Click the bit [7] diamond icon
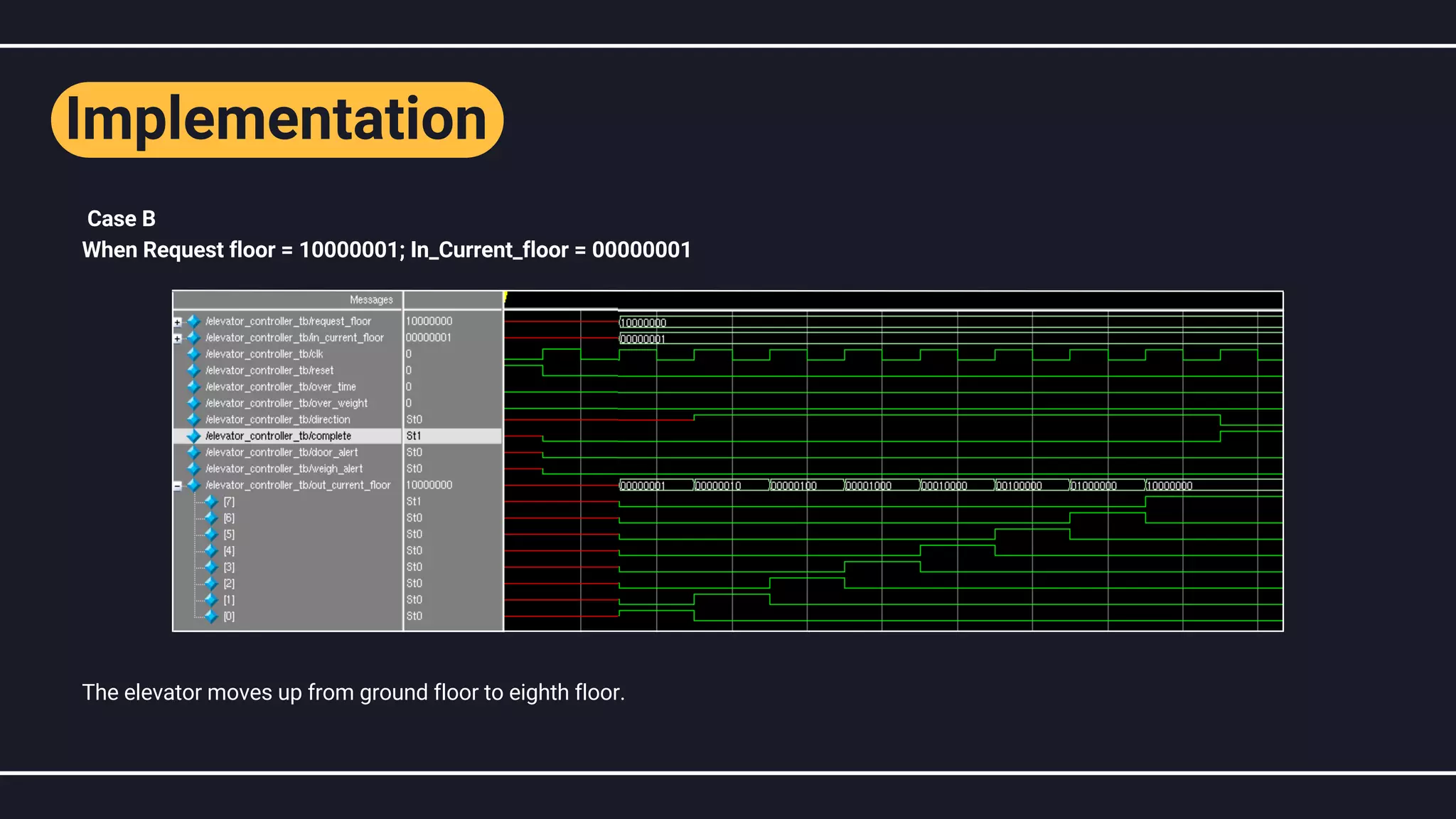Viewport: 1456px width, 819px height. [x=211, y=502]
